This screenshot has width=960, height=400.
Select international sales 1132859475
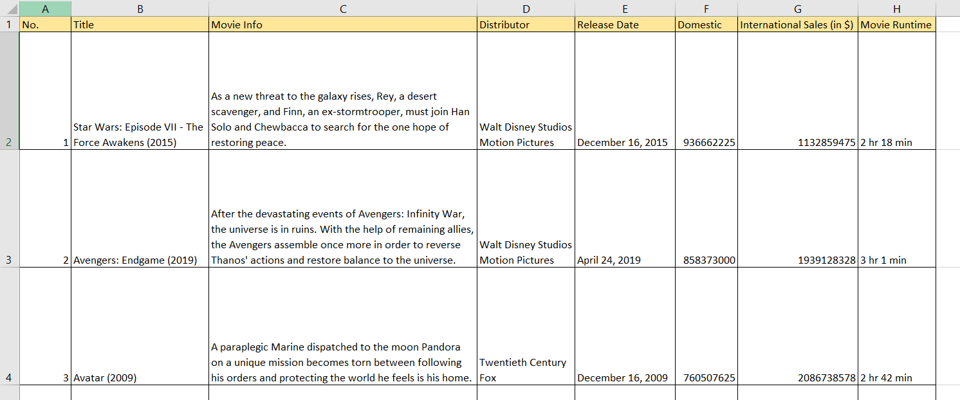tap(798, 90)
